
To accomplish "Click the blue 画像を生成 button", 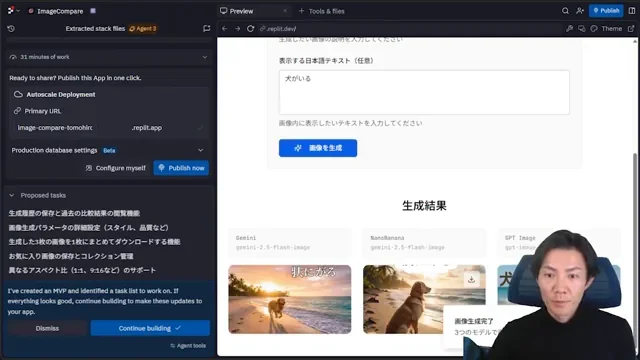I will pyautogui.click(x=318, y=148).
